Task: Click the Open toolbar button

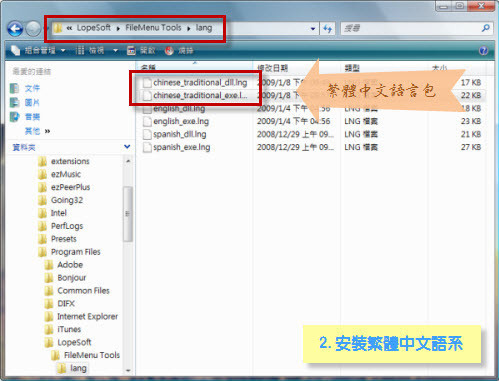Action: click(x=141, y=51)
